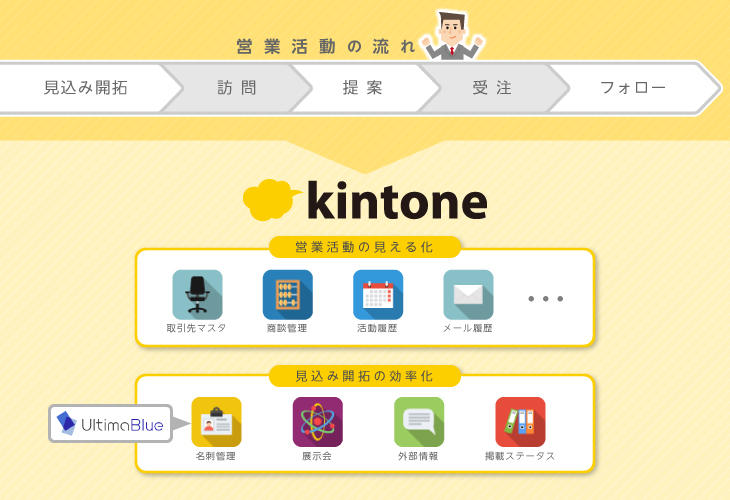Viewport: 730px width, 500px height.
Task: Select the フォロー step arrow
Action: [x=633, y=88]
